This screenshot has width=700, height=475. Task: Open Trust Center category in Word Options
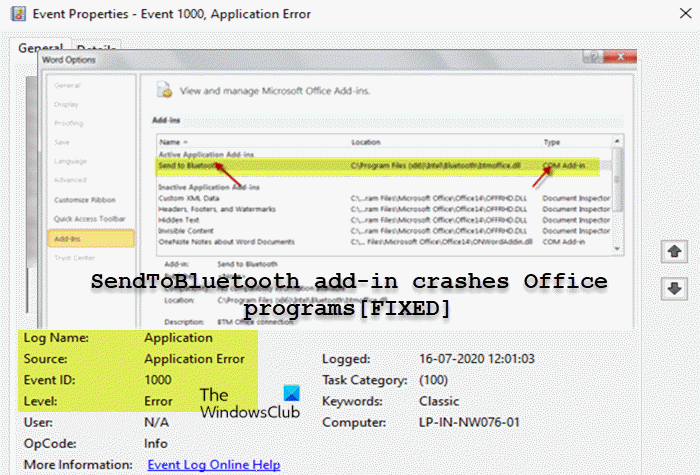click(x=75, y=258)
